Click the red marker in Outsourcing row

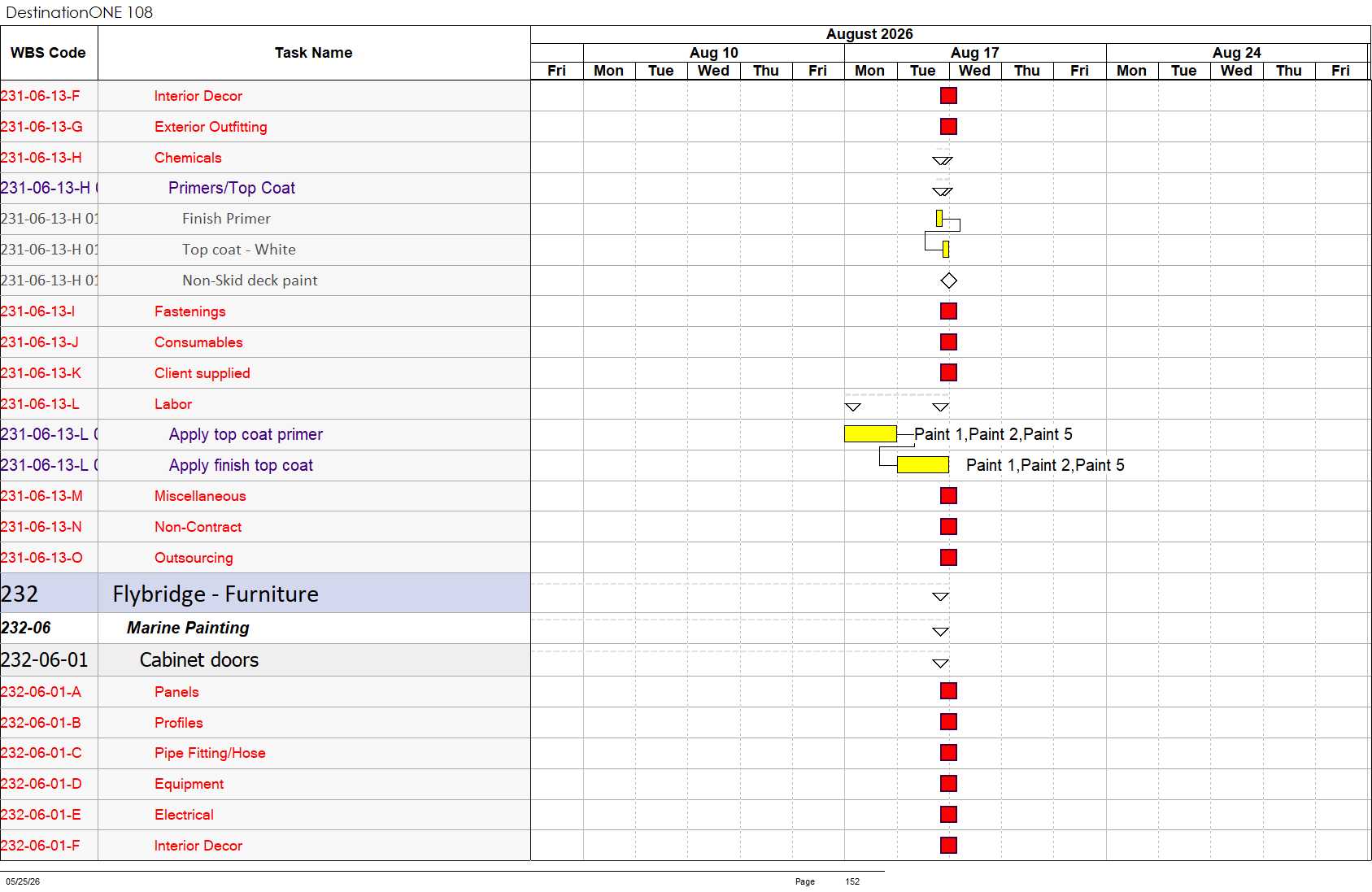(948, 558)
